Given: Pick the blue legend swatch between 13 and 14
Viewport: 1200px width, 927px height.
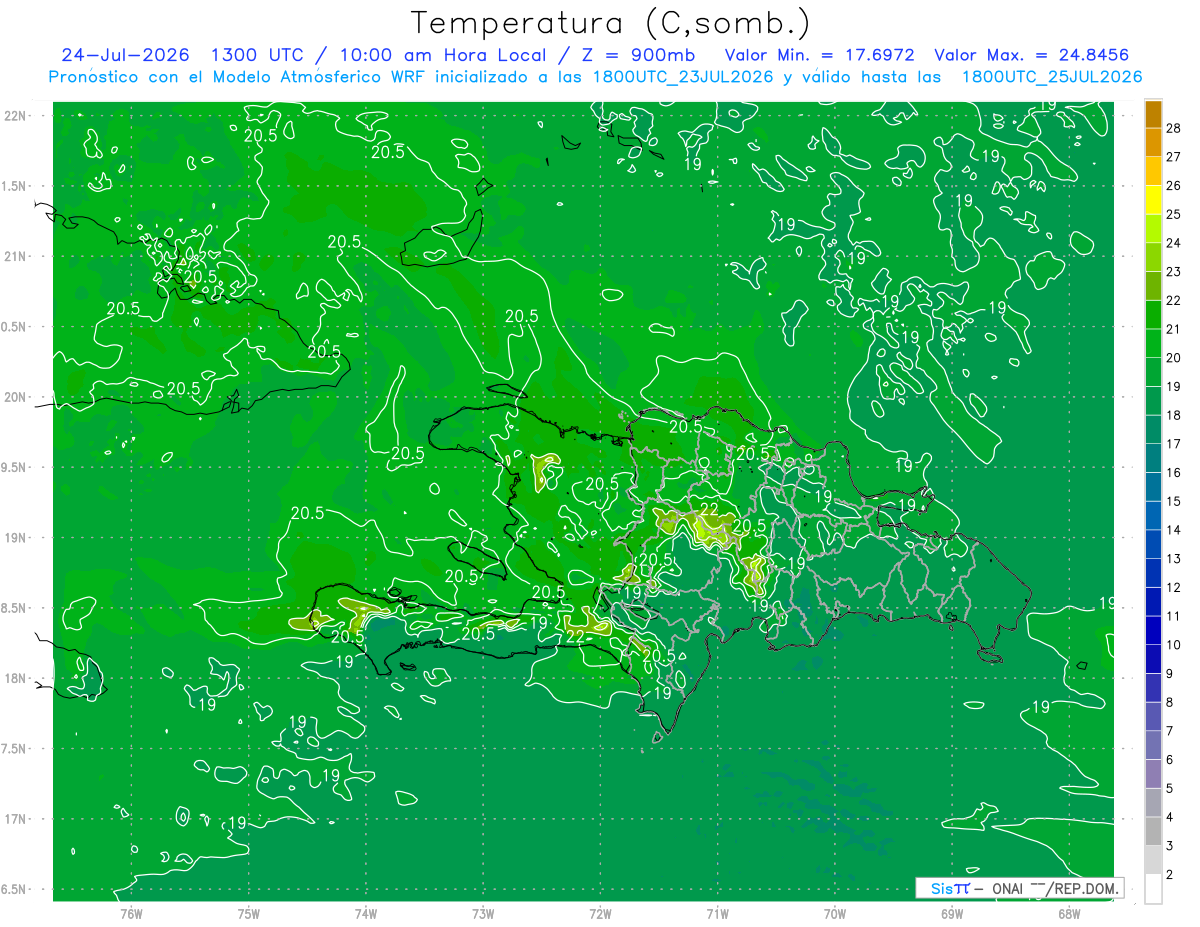Looking at the screenshot, I should point(1153,545).
